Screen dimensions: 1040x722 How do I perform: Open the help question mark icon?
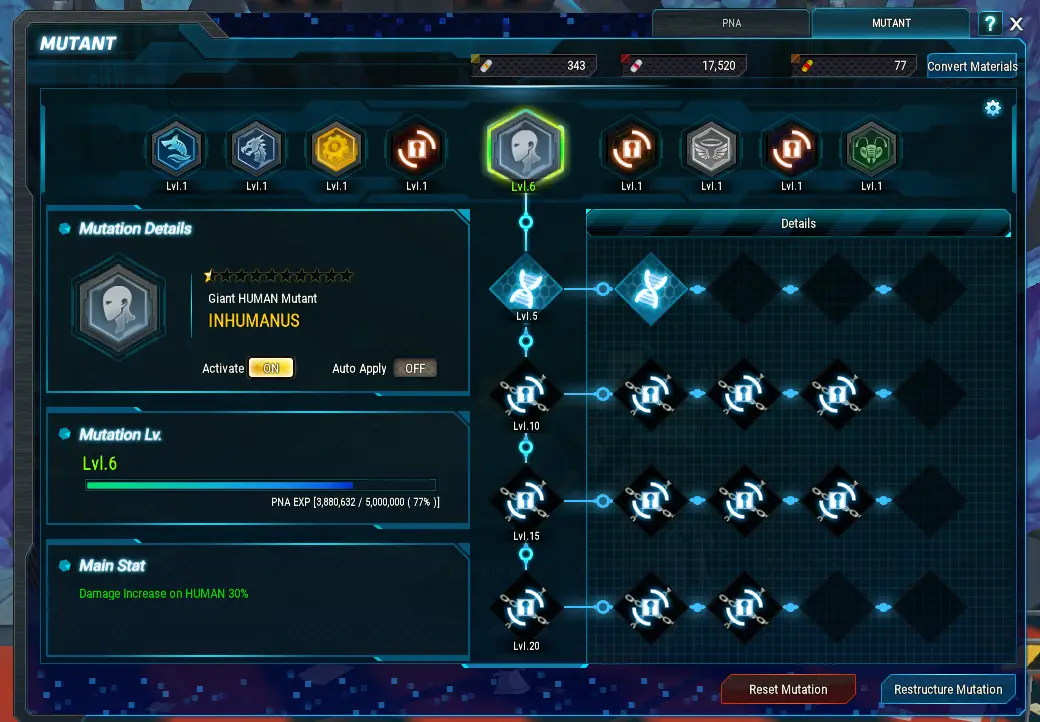990,25
